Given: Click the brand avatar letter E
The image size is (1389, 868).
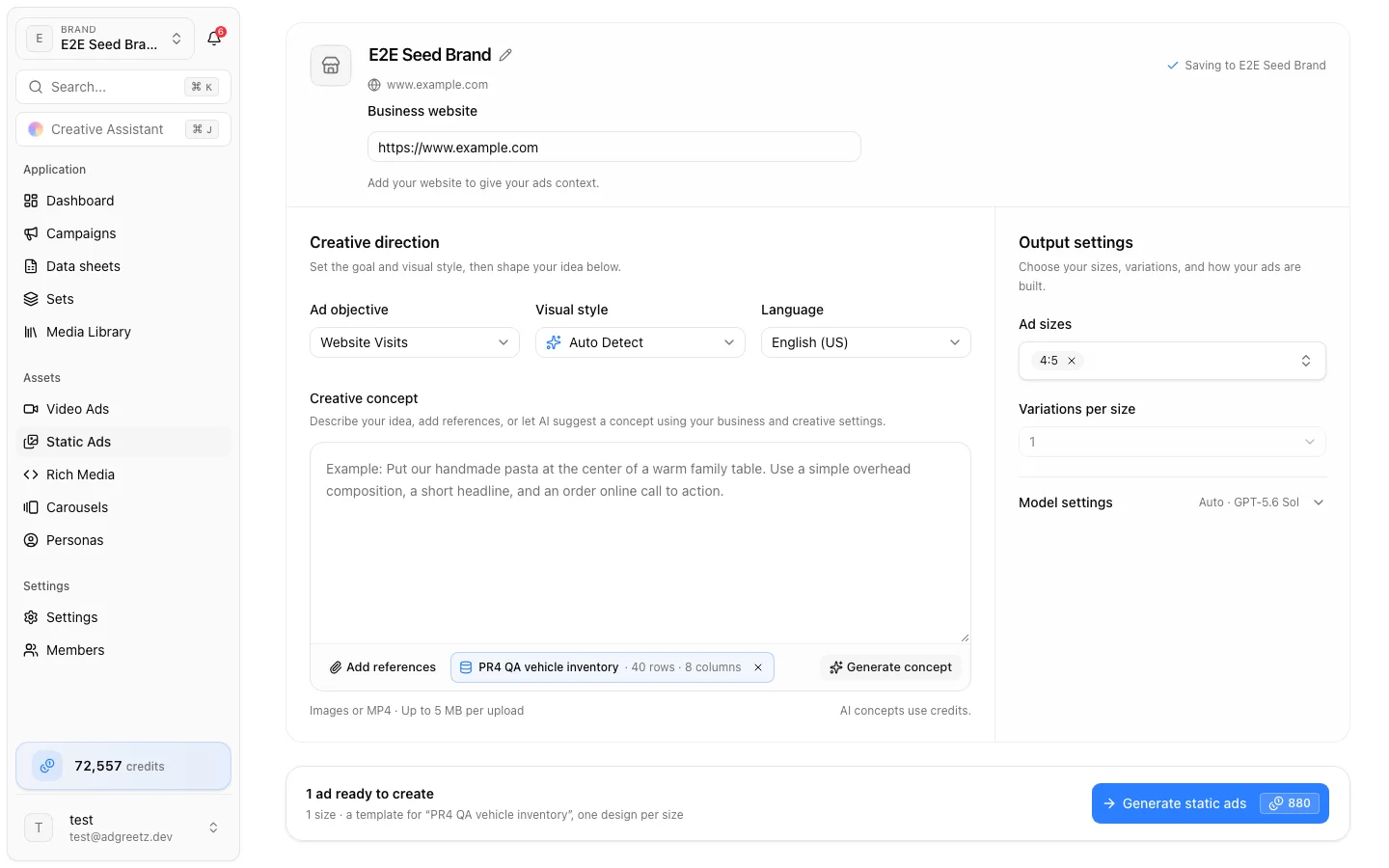Looking at the screenshot, I should (40, 39).
